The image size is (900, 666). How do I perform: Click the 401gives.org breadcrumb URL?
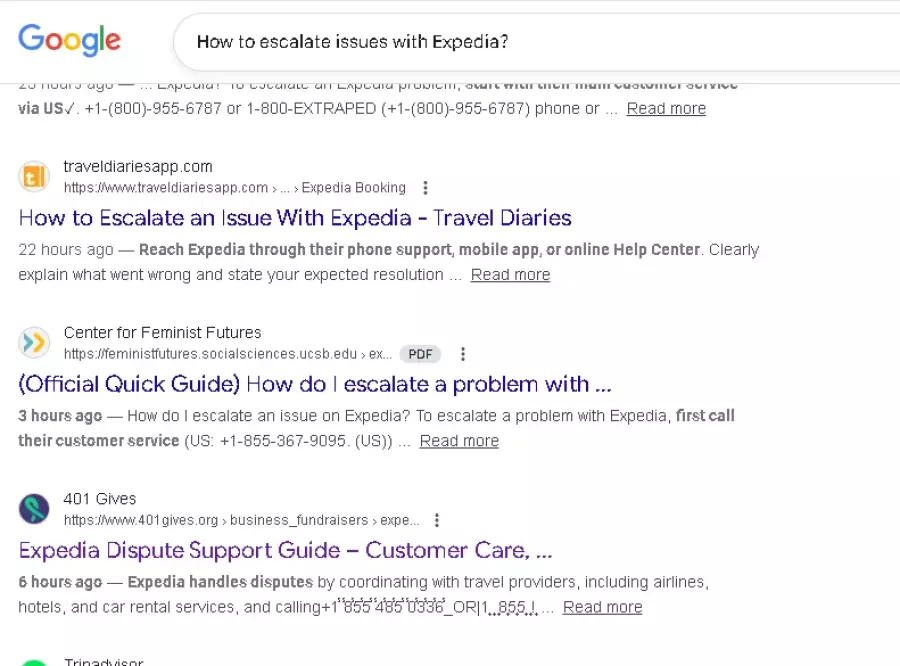[x=240, y=520]
